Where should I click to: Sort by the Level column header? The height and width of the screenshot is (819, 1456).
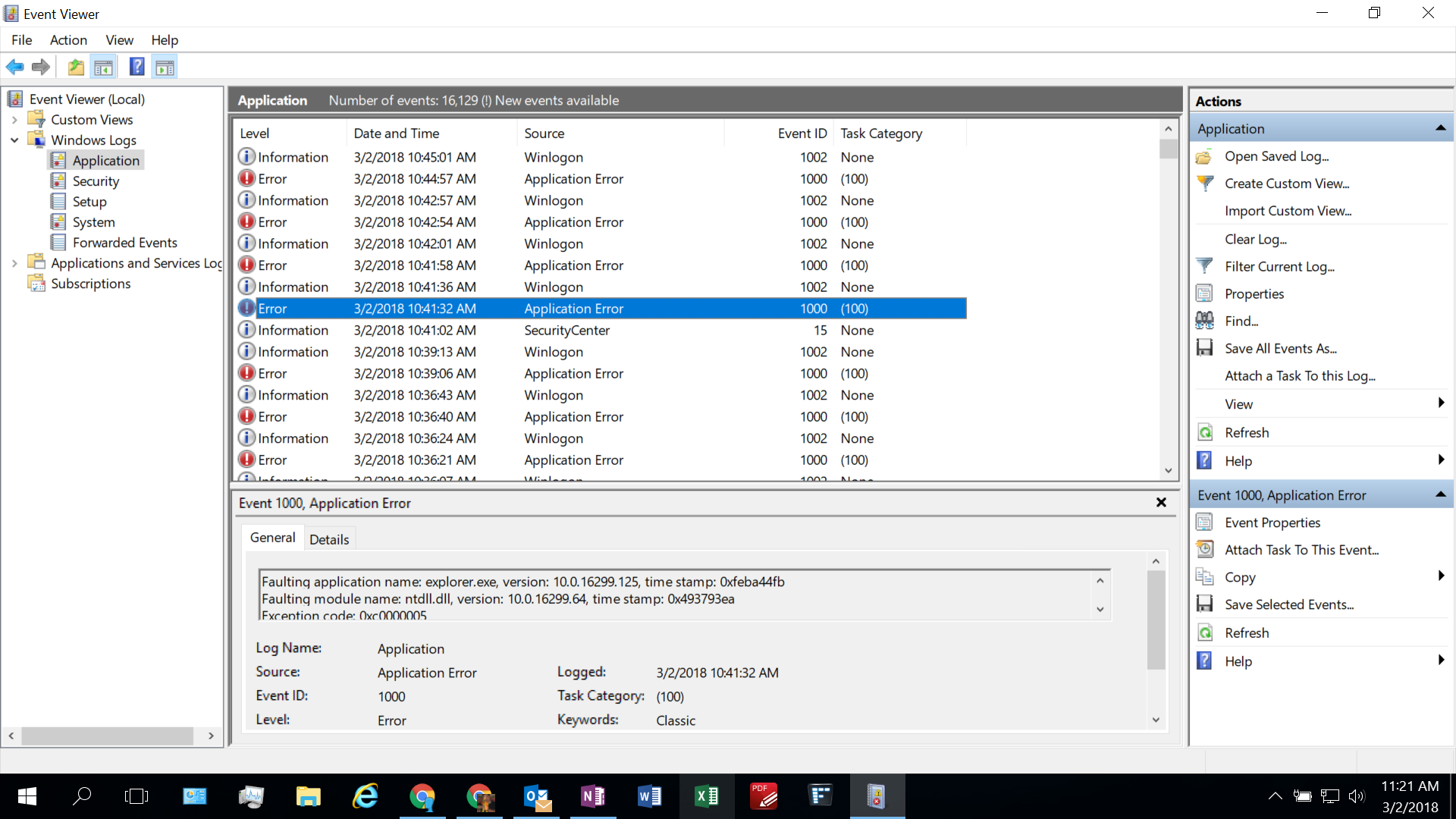(x=290, y=133)
